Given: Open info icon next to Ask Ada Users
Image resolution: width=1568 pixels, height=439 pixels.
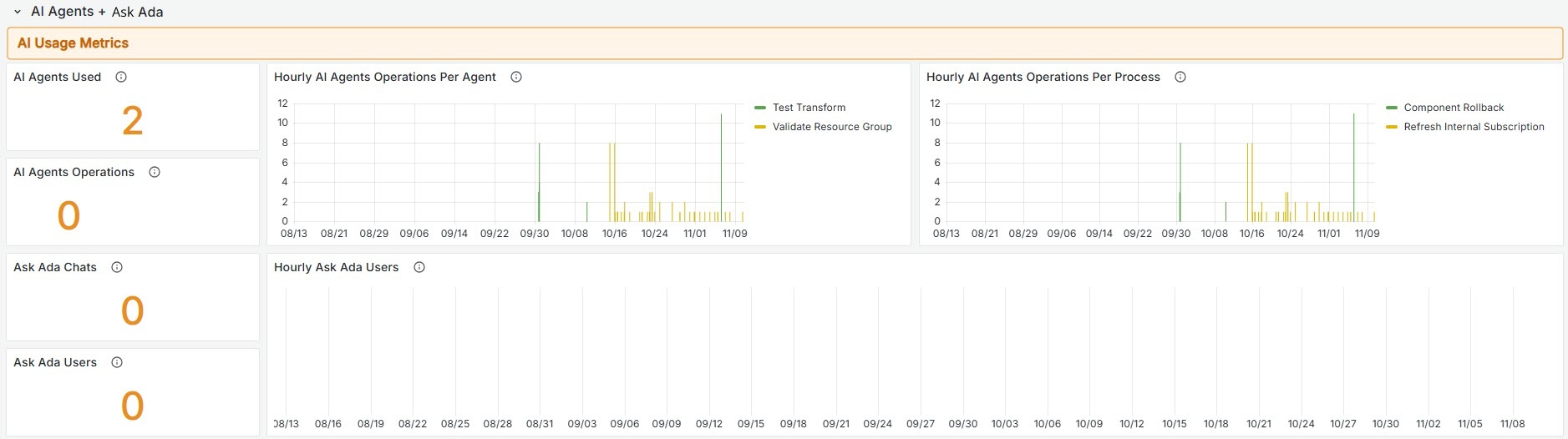Looking at the screenshot, I should (117, 362).
